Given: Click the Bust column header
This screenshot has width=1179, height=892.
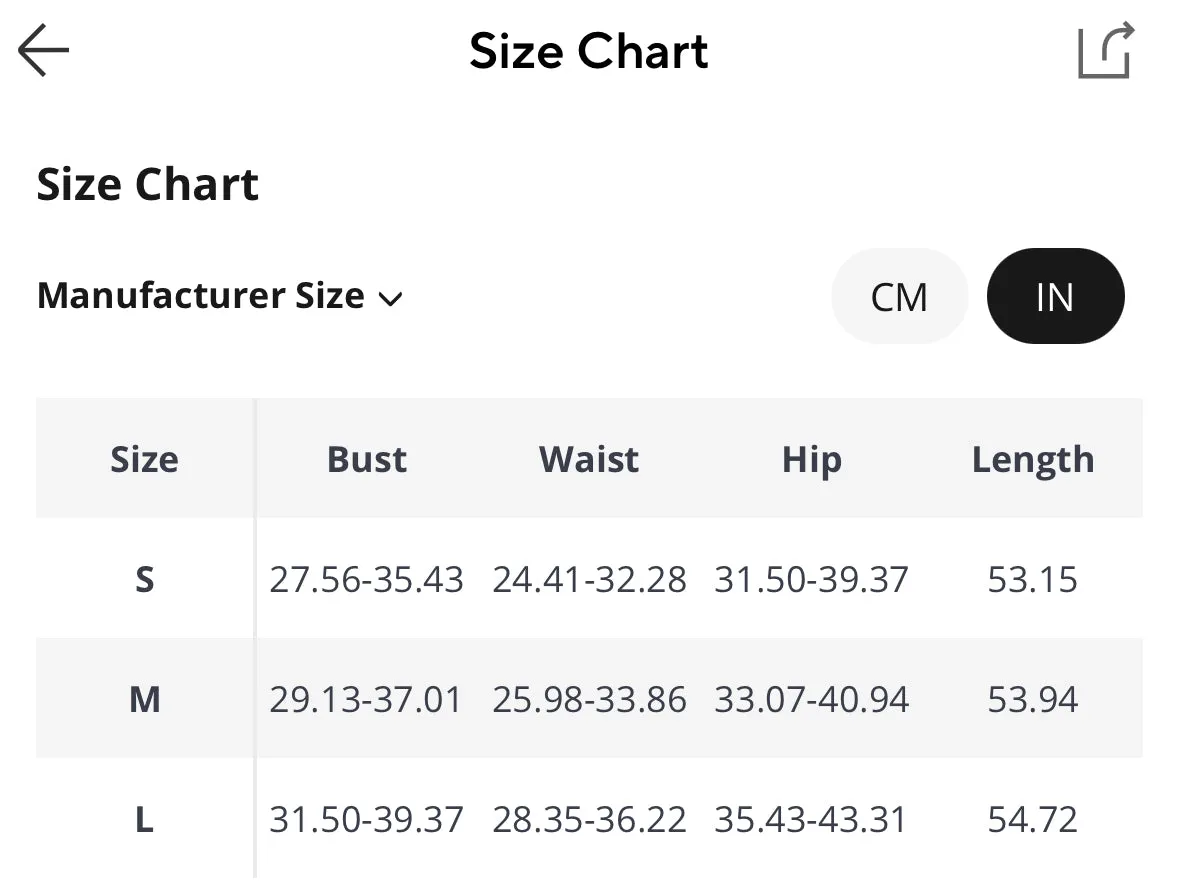Looking at the screenshot, I should 367,459.
